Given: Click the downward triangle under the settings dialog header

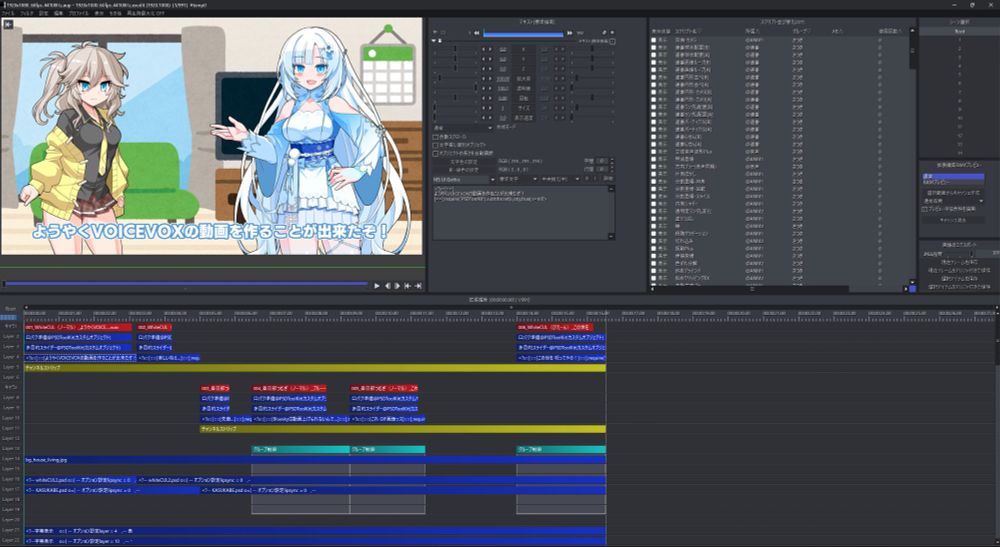Looking at the screenshot, I should pyautogui.click(x=434, y=40).
